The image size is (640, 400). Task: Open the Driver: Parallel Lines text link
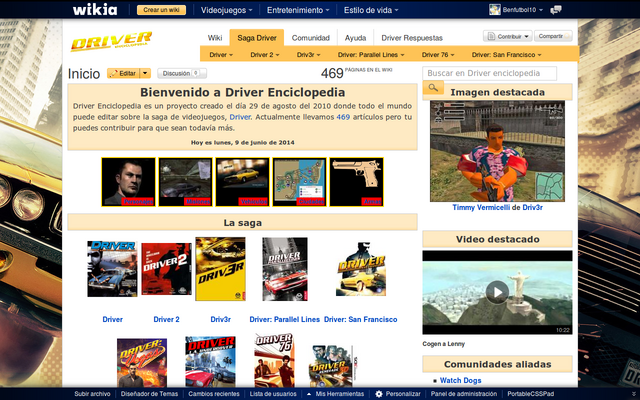(x=284, y=320)
